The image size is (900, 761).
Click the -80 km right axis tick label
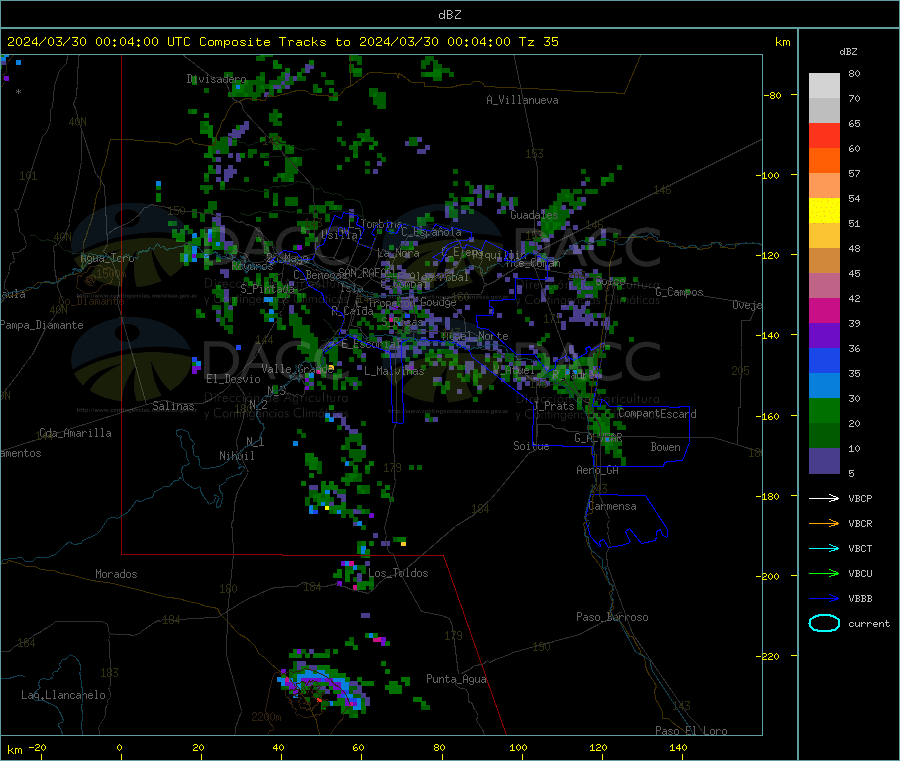[x=773, y=95]
